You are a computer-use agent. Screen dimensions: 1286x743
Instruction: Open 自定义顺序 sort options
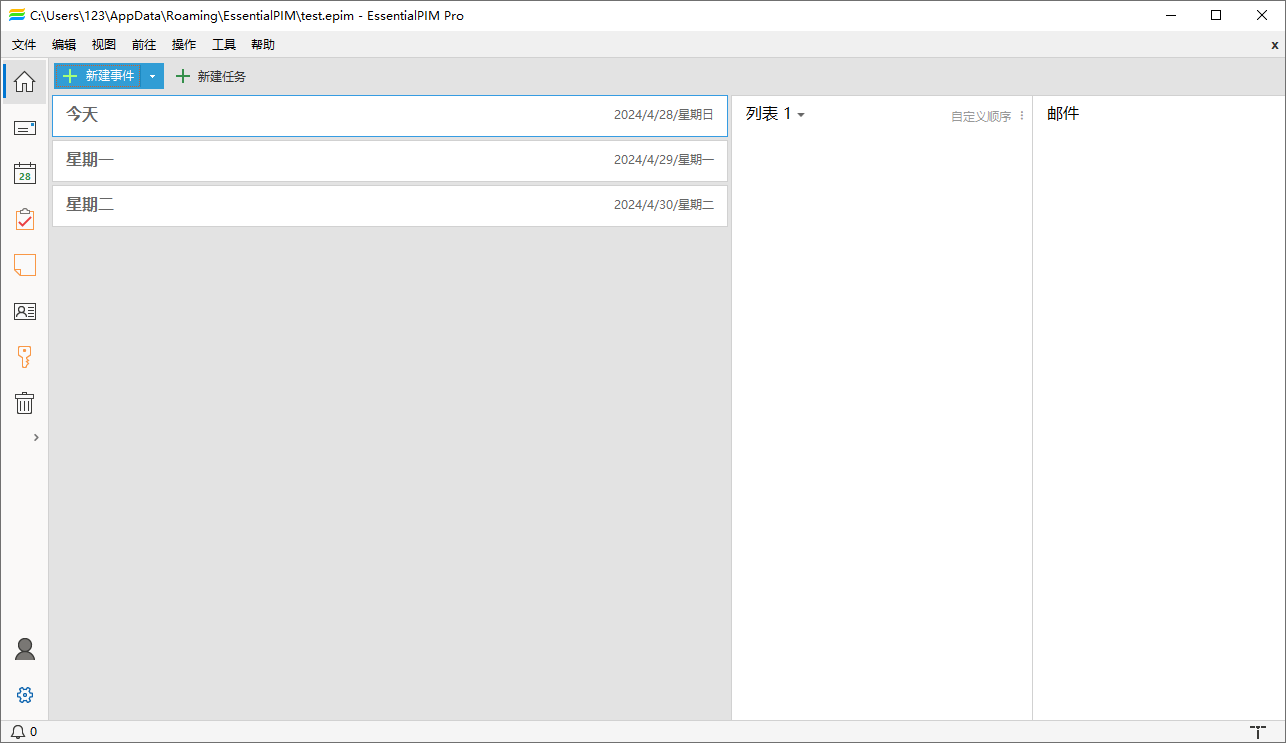[x=981, y=116]
